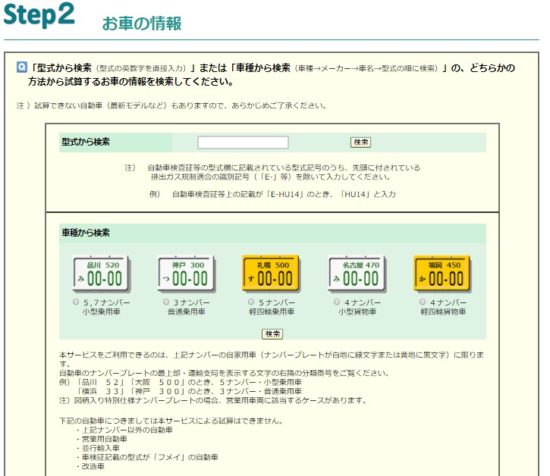The image size is (550, 476).
Task: Click the フメイ model list entry
Action: (147, 457)
